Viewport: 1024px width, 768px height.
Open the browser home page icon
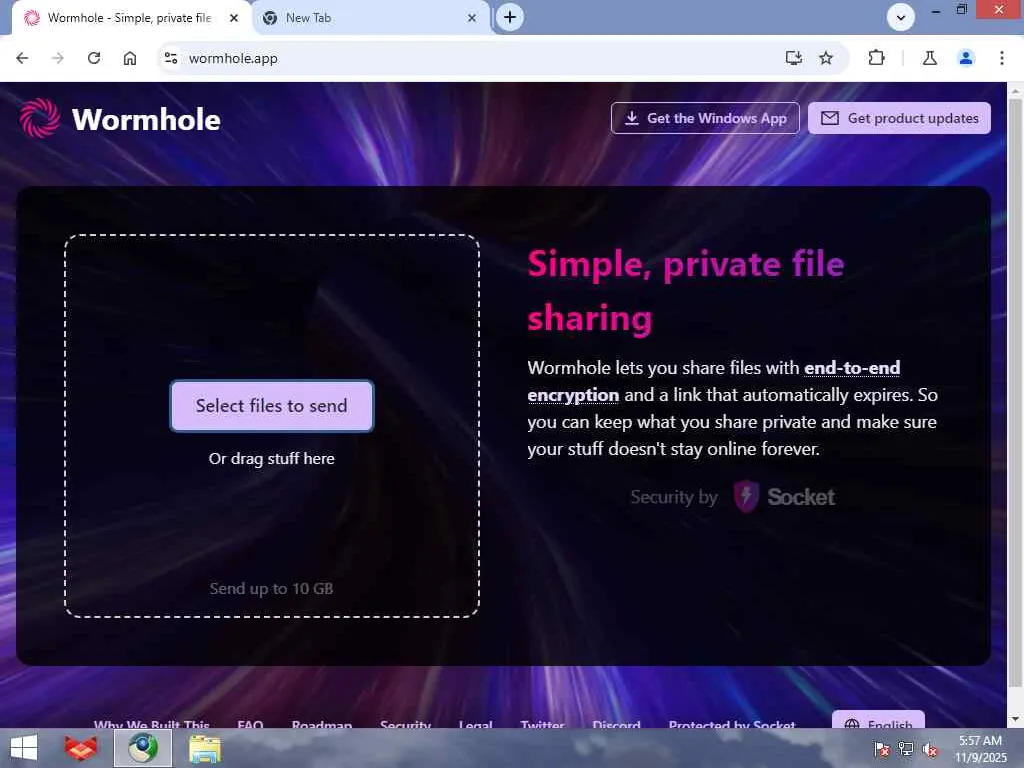pyautogui.click(x=130, y=58)
